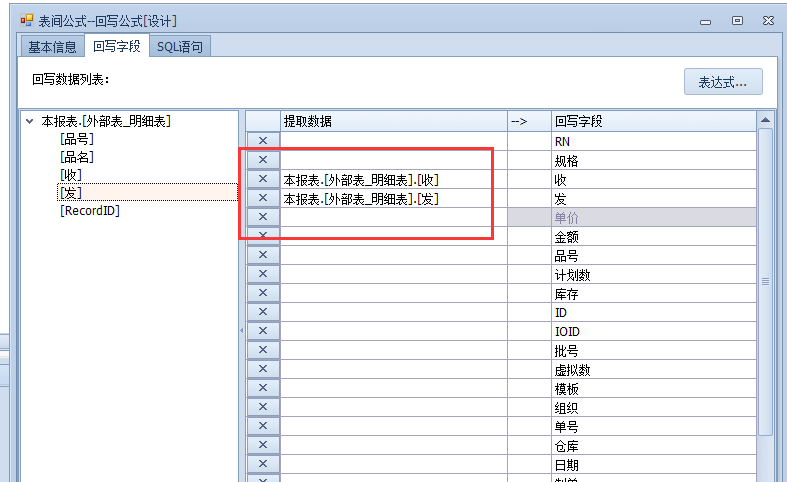
Task: Click the 提取数据 cell of the 单价 row
Action: (x=393, y=217)
